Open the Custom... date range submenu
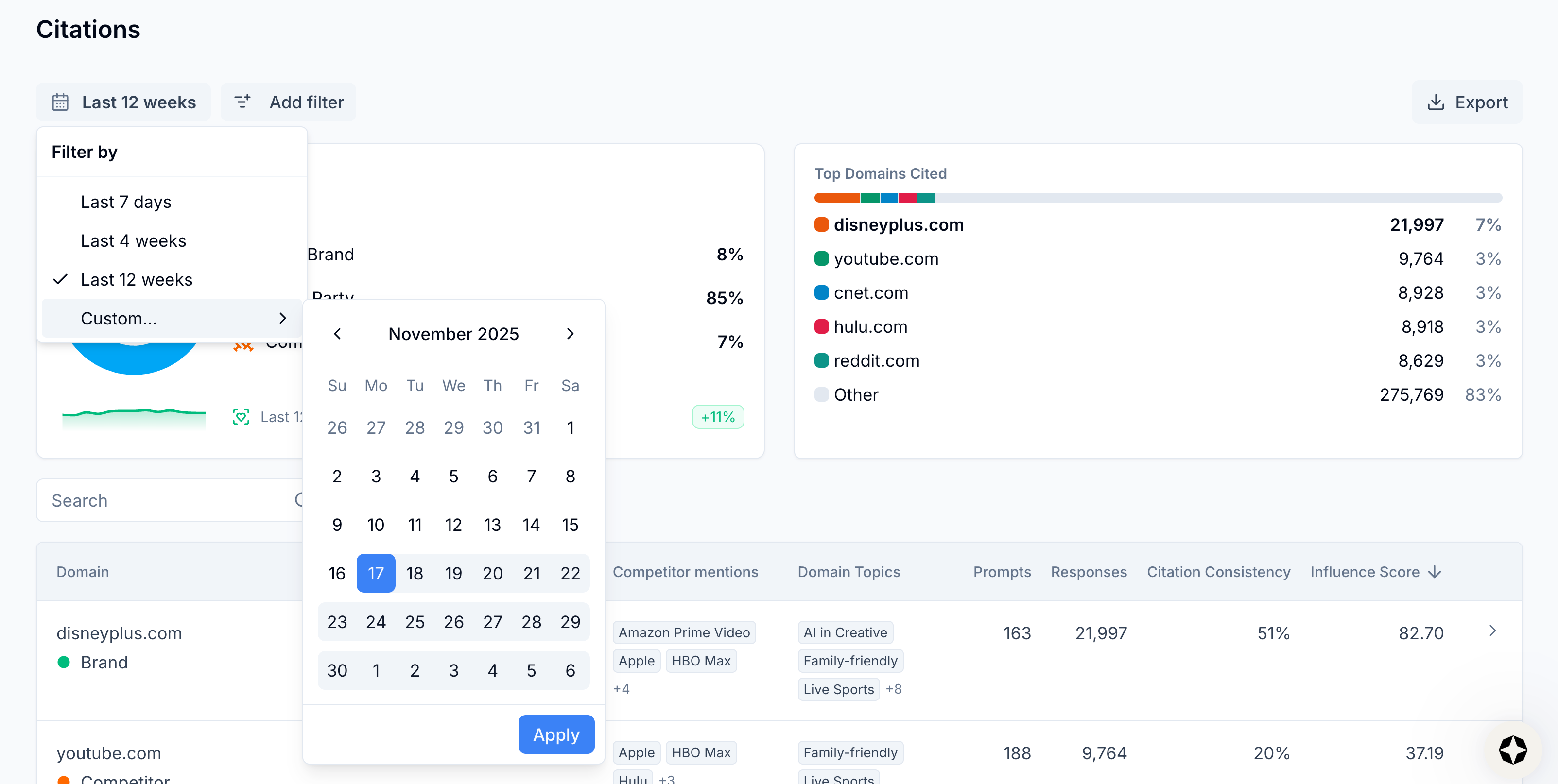This screenshot has width=1558, height=784. (x=172, y=319)
